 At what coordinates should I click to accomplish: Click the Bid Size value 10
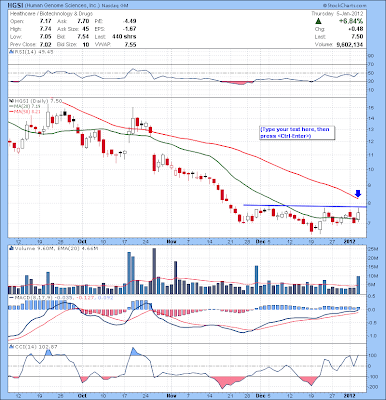tap(86, 44)
